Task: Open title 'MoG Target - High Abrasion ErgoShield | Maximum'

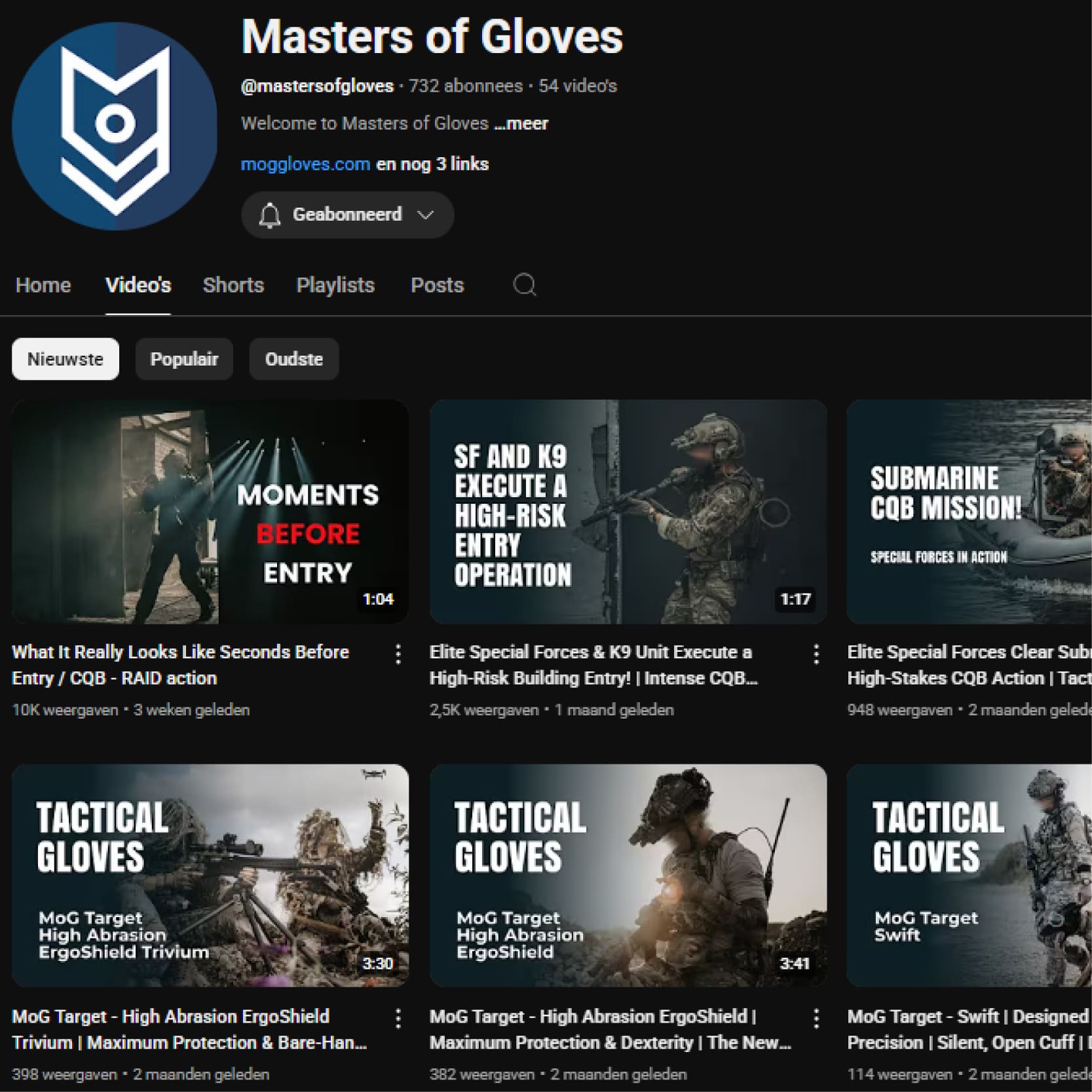Action: (x=611, y=1029)
